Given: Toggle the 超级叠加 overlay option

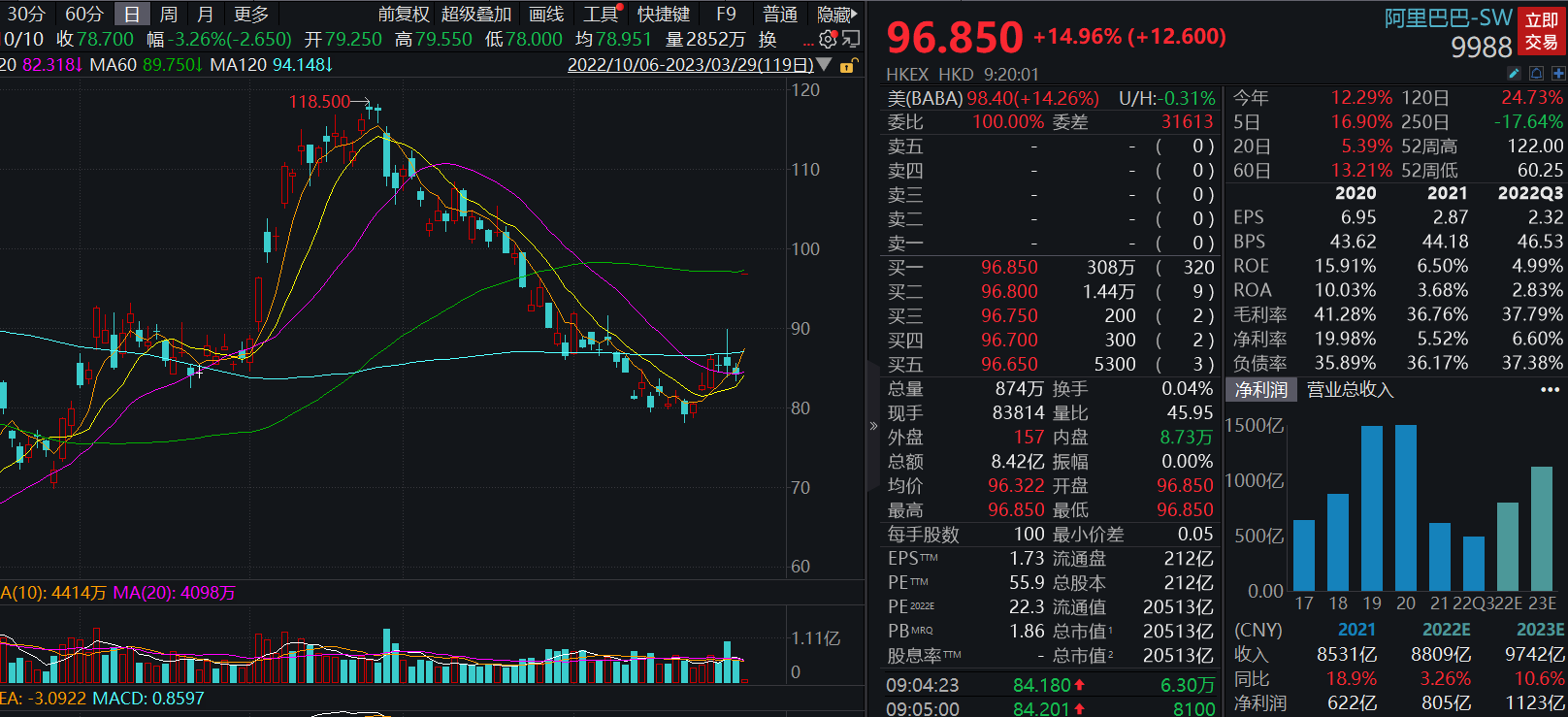Looking at the screenshot, I should click(x=476, y=14).
